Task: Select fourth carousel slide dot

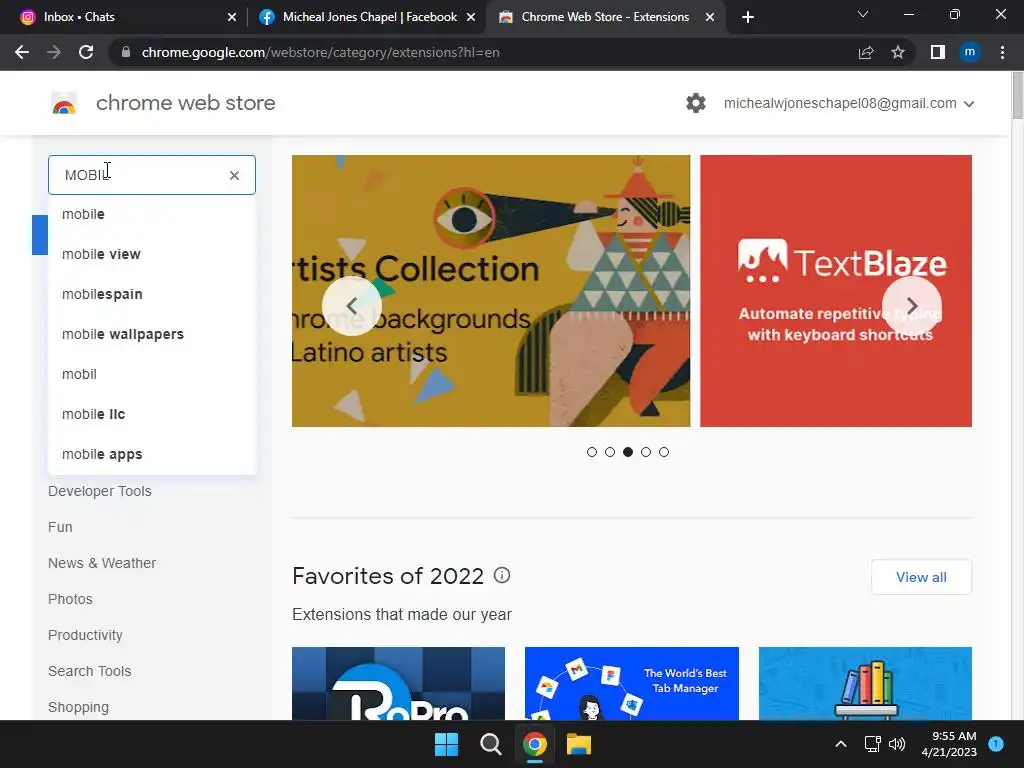Action: tap(646, 452)
